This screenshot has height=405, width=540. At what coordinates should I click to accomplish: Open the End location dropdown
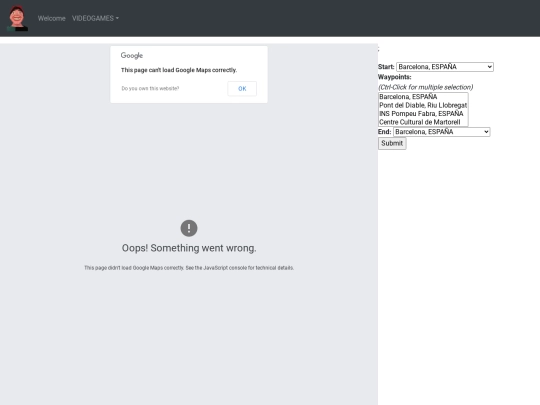442,132
